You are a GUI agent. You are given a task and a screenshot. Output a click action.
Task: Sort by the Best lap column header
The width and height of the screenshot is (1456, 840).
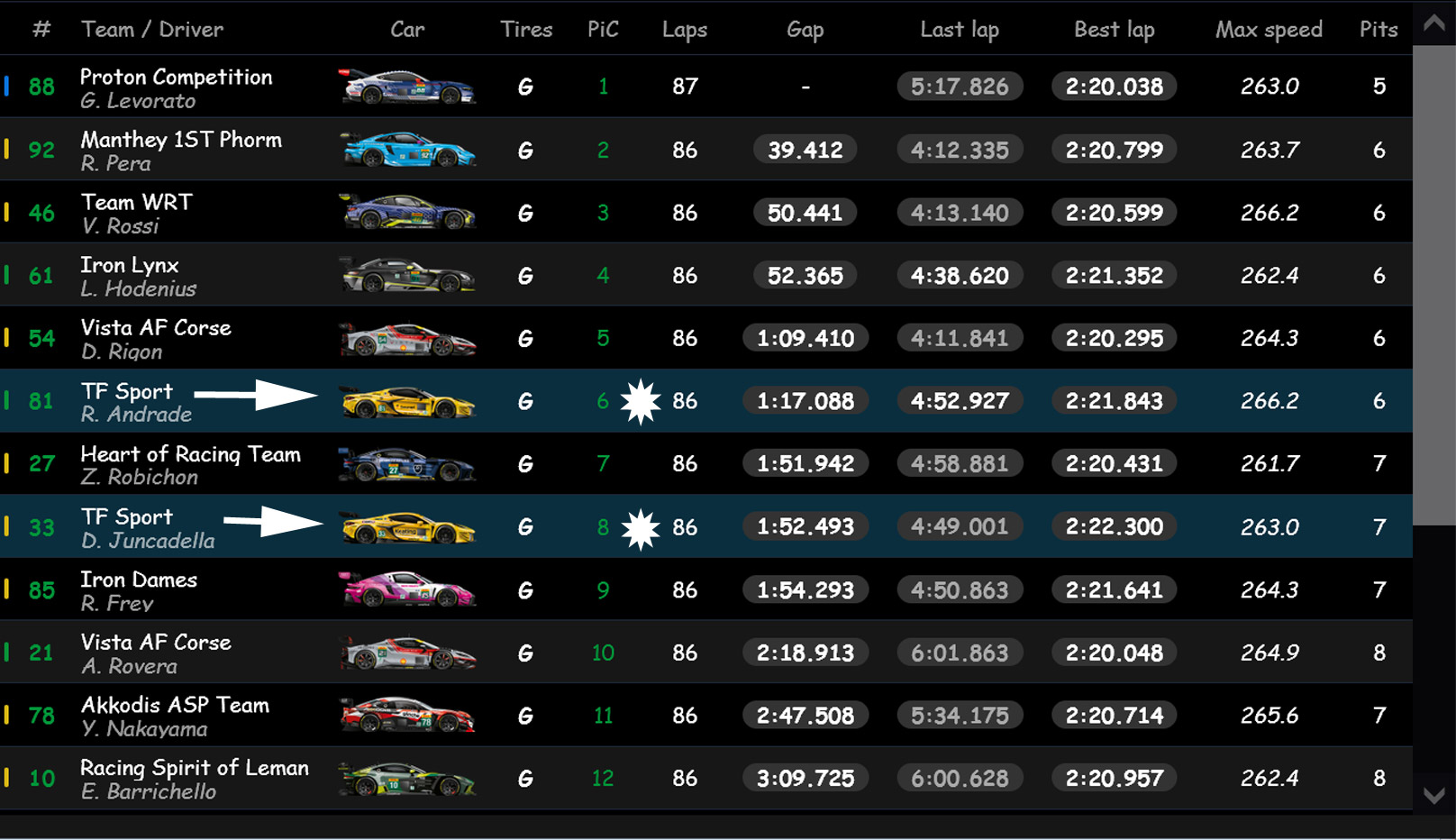click(1114, 30)
